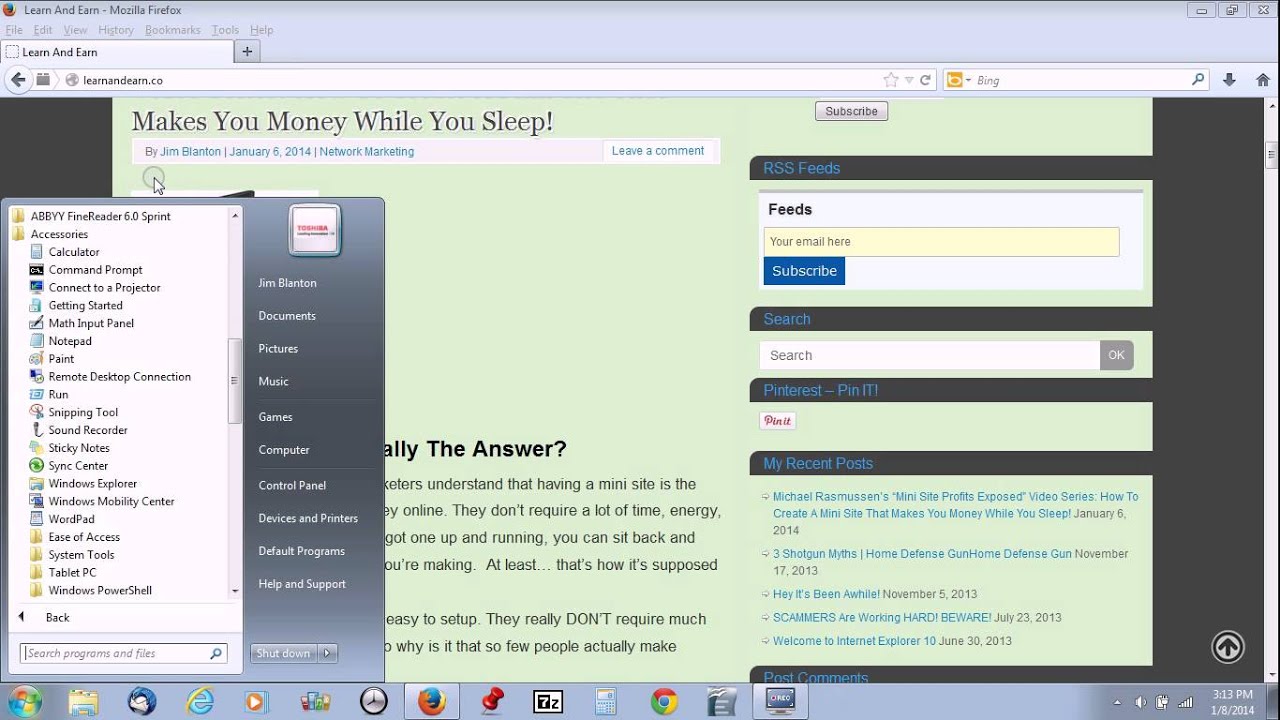Open the Bookmarks menu
1280x720 pixels.
173,30
